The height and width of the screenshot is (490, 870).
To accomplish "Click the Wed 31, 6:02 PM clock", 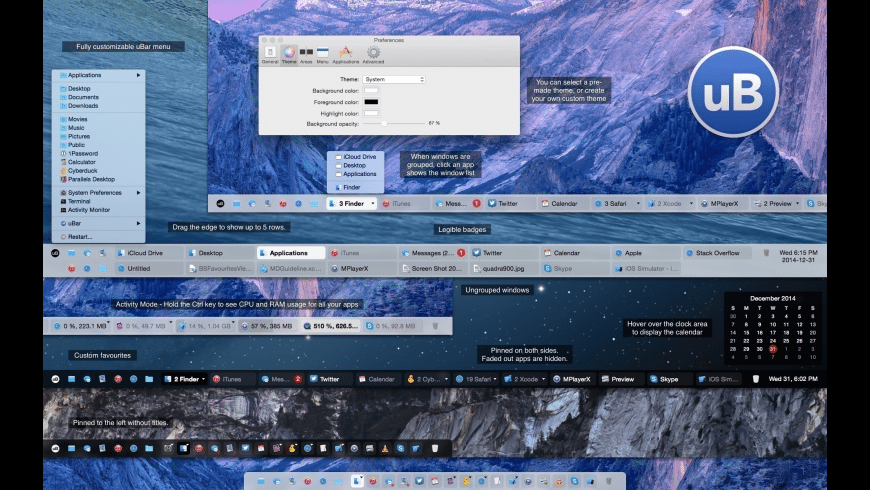I will pyautogui.click(x=793, y=378).
